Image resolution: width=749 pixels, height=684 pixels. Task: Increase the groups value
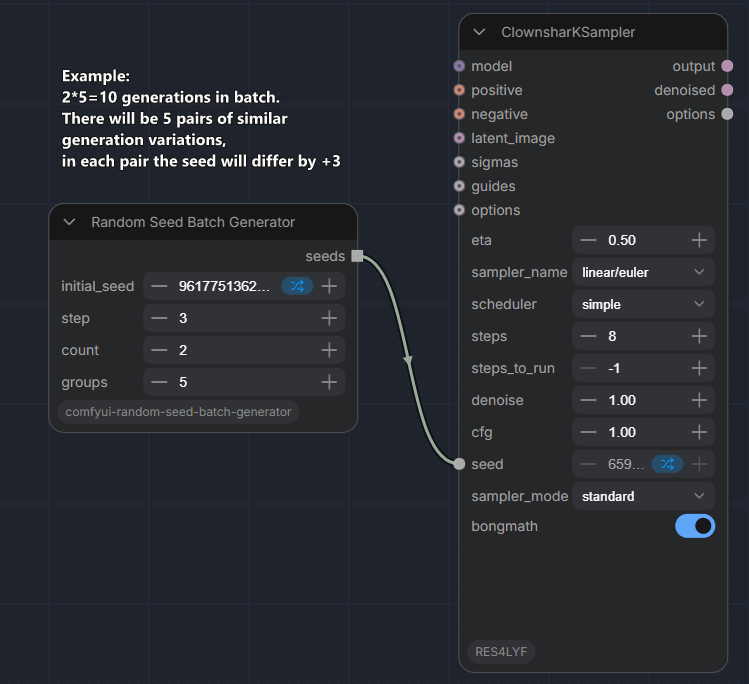(x=329, y=382)
